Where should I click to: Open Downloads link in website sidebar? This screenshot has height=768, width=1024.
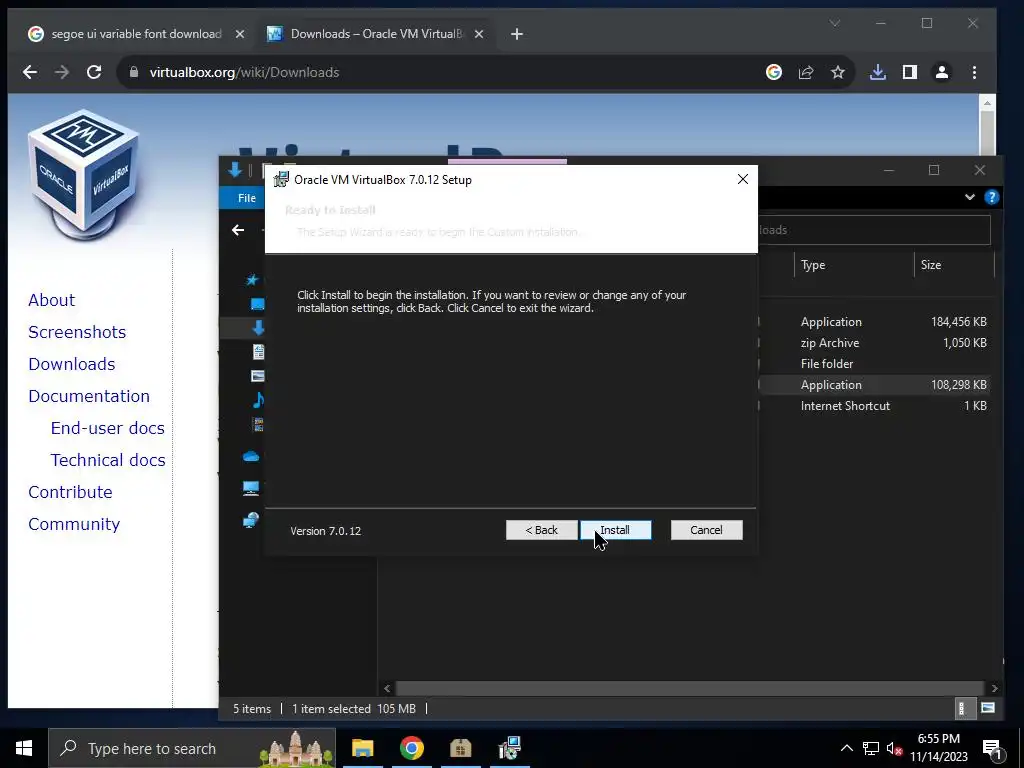[x=72, y=364]
